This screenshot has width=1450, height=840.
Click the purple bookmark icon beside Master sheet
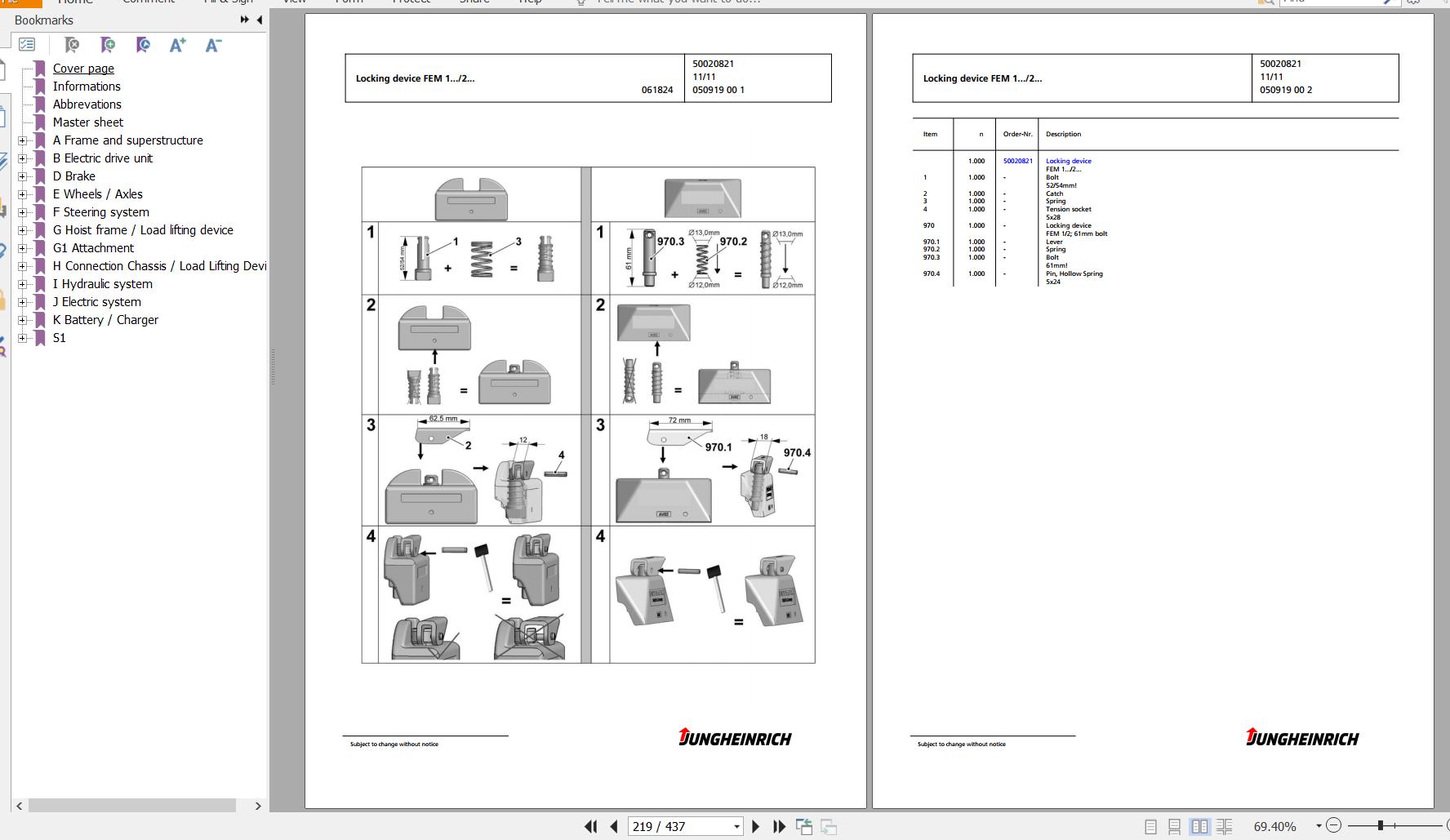pyautogui.click(x=40, y=122)
